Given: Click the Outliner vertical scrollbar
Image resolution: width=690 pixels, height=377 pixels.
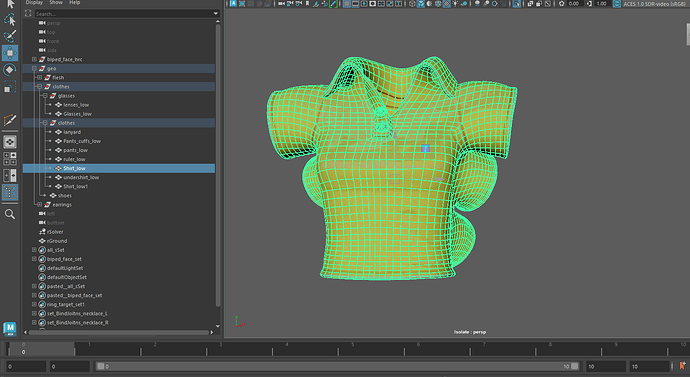Looking at the screenshot, I should pyautogui.click(x=217, y=165).
